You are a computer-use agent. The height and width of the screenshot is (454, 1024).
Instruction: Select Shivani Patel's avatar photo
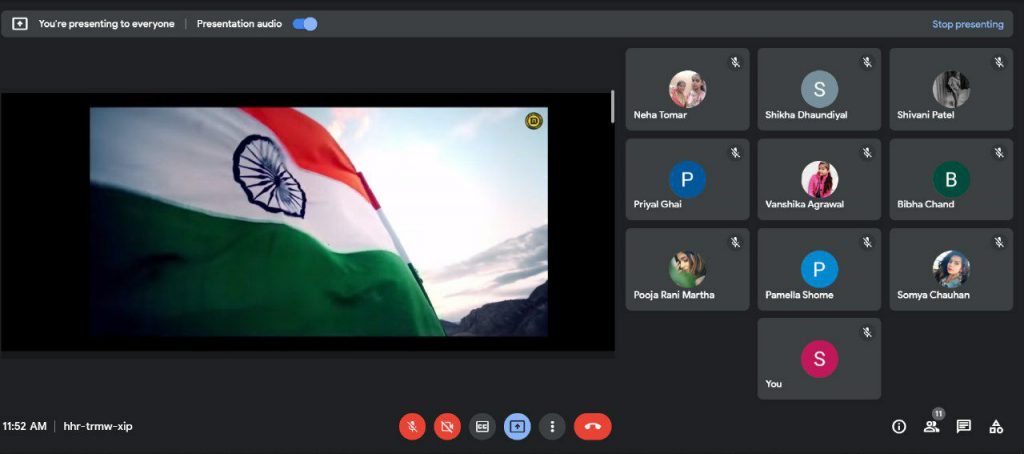tap(951, 89)
